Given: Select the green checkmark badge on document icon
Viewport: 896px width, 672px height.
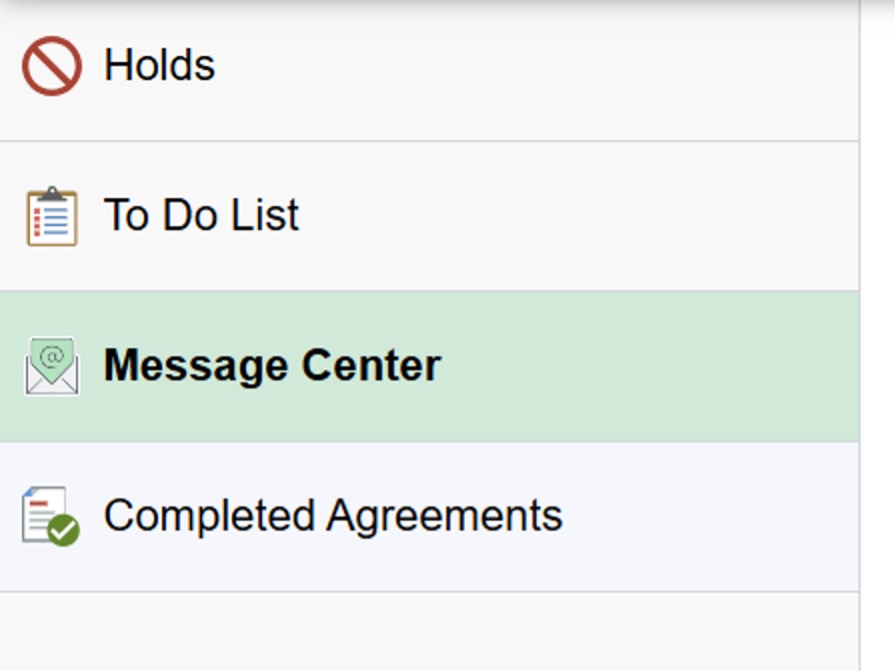Looking at the screenshot, I should tap(63, 531).
